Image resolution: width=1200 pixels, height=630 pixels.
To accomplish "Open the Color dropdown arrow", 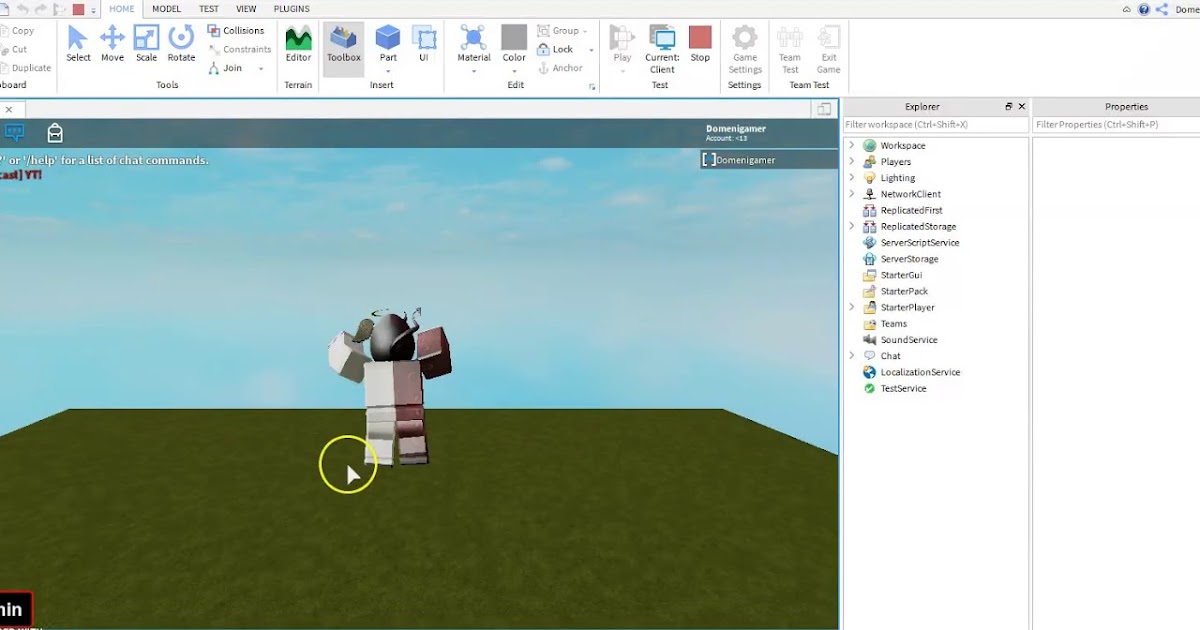I will pyautogui.click(x=514, y=70).
